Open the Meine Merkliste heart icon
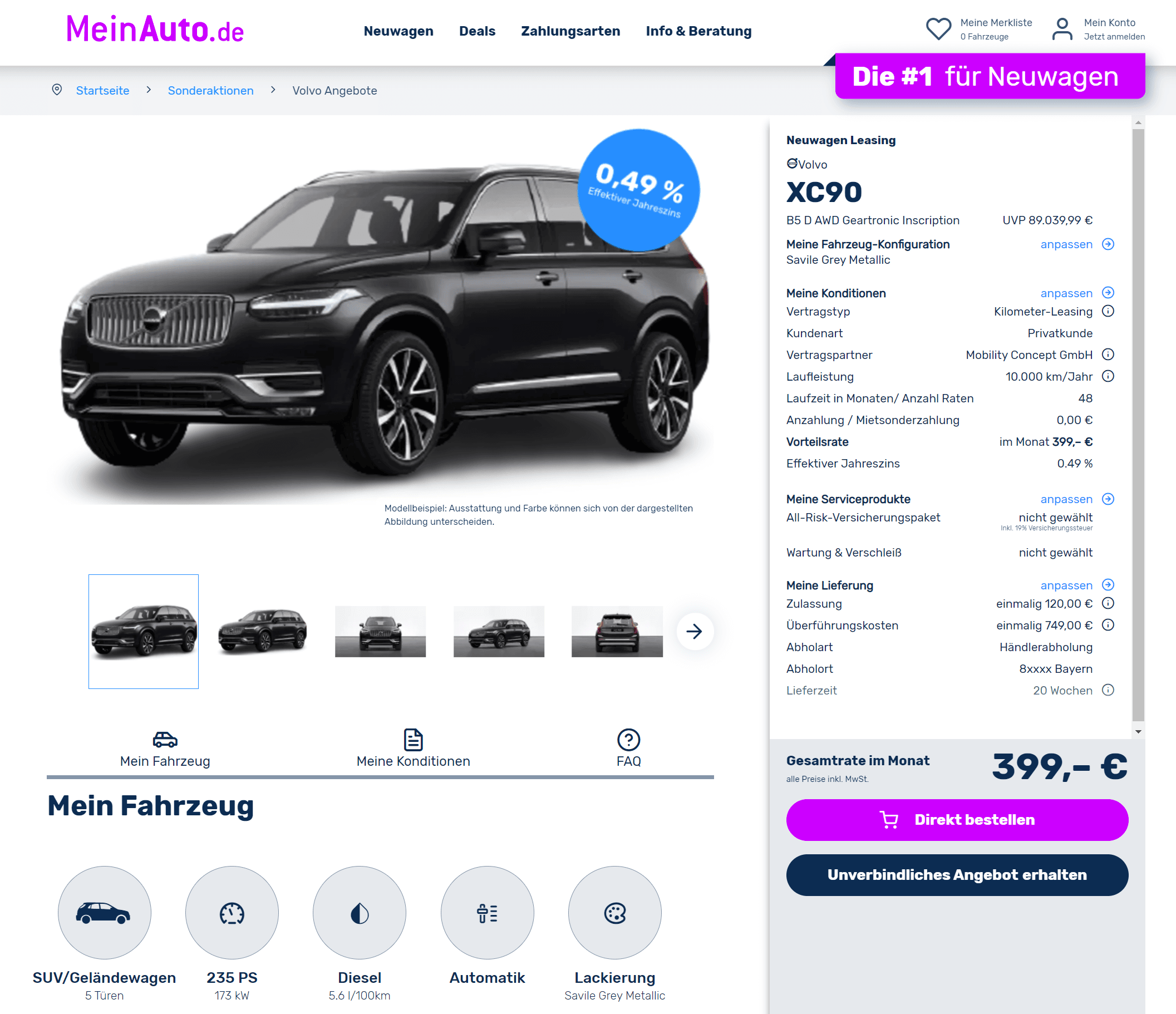Viewport: 1176px width, 1014px height. click(x=938, y=29)
